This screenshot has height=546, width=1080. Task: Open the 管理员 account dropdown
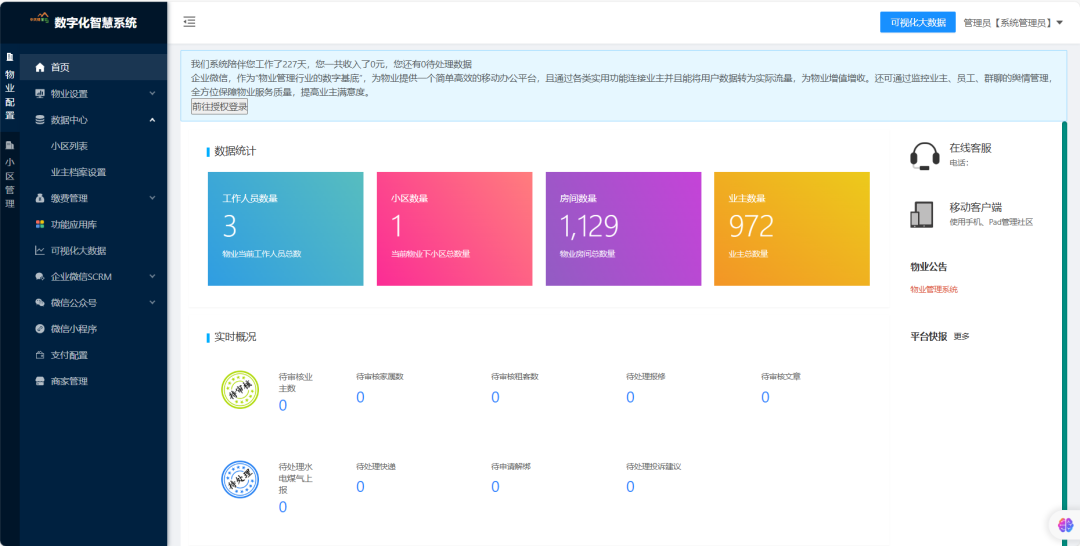tap(1012, 22)
